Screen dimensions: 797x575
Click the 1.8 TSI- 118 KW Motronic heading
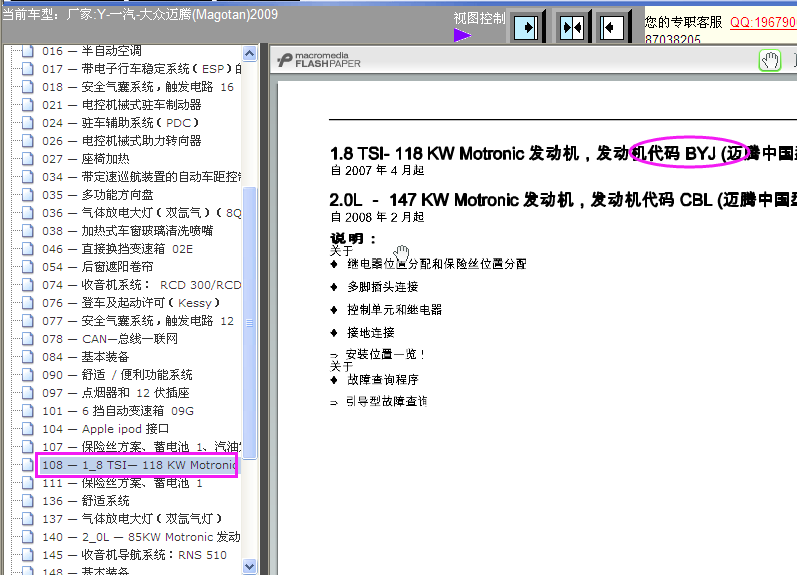pyautogui.click(x=563, y=153)
